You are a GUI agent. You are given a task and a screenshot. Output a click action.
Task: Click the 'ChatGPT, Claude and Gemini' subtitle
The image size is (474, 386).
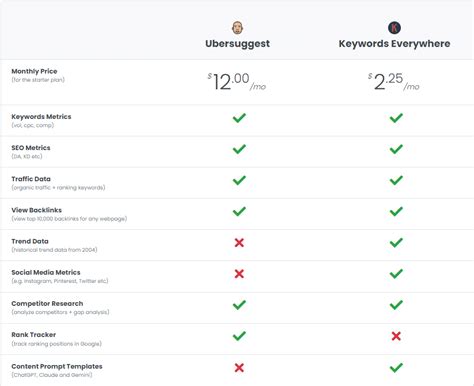tap(52, 375)
